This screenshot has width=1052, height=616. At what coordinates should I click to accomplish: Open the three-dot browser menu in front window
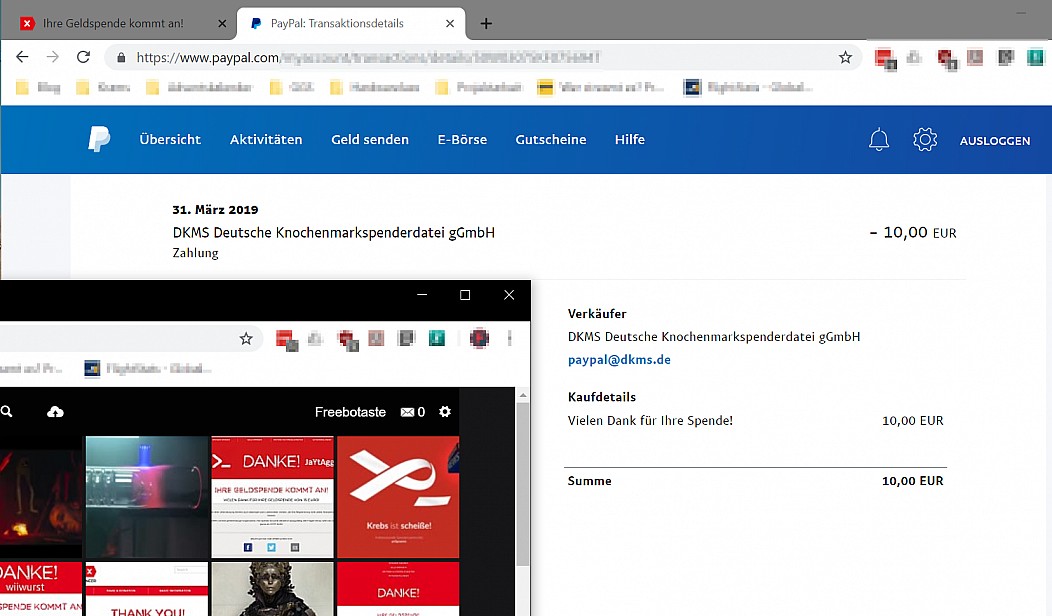(x=510, y=338)
